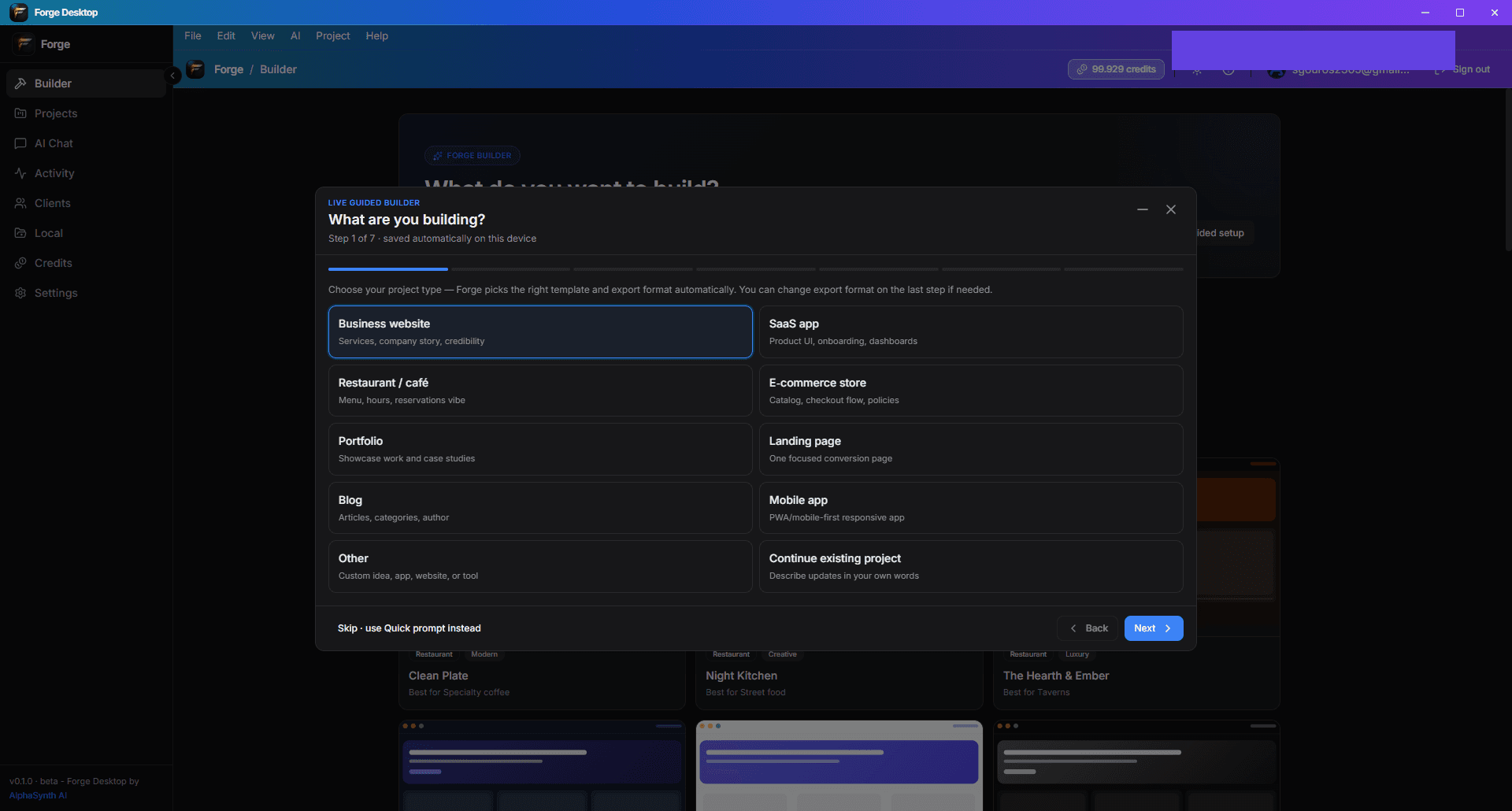Open the Help menu
This screenshot has height=811, width=1512.
377,36
